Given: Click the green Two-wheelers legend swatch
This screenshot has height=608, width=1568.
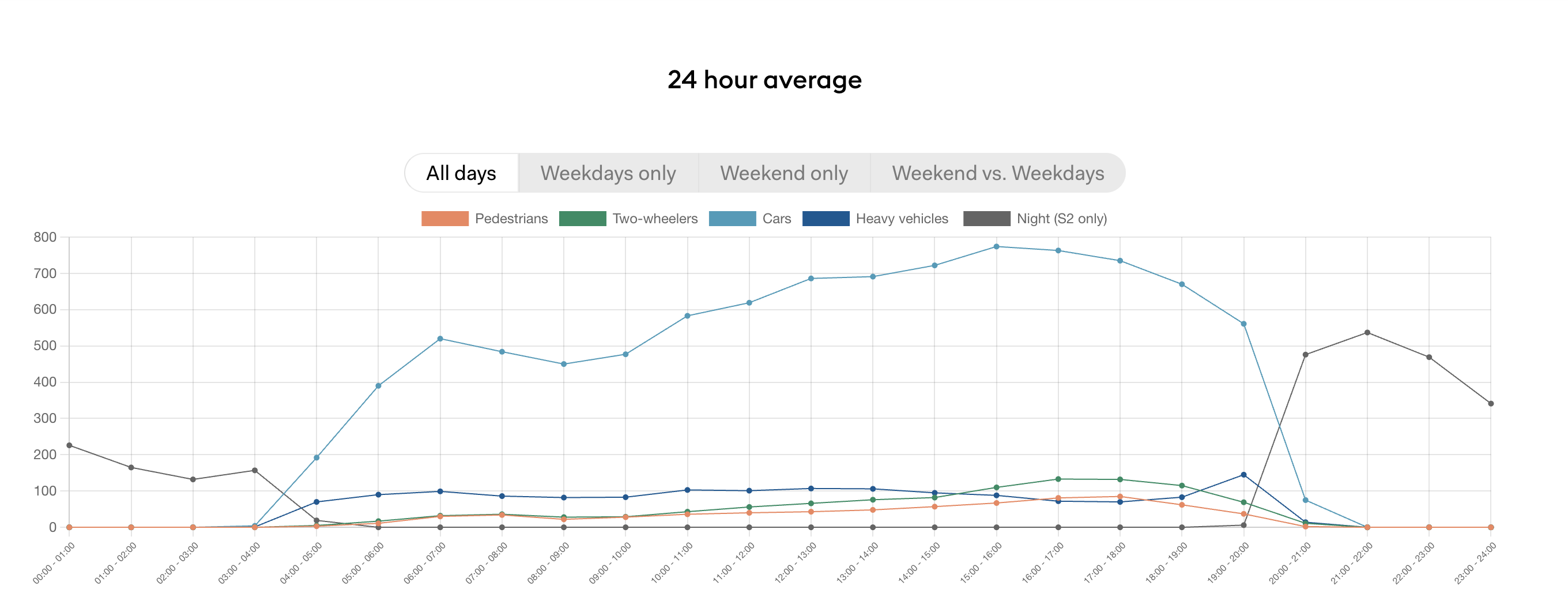Looking at the screenshot, I should pos(582,219).
